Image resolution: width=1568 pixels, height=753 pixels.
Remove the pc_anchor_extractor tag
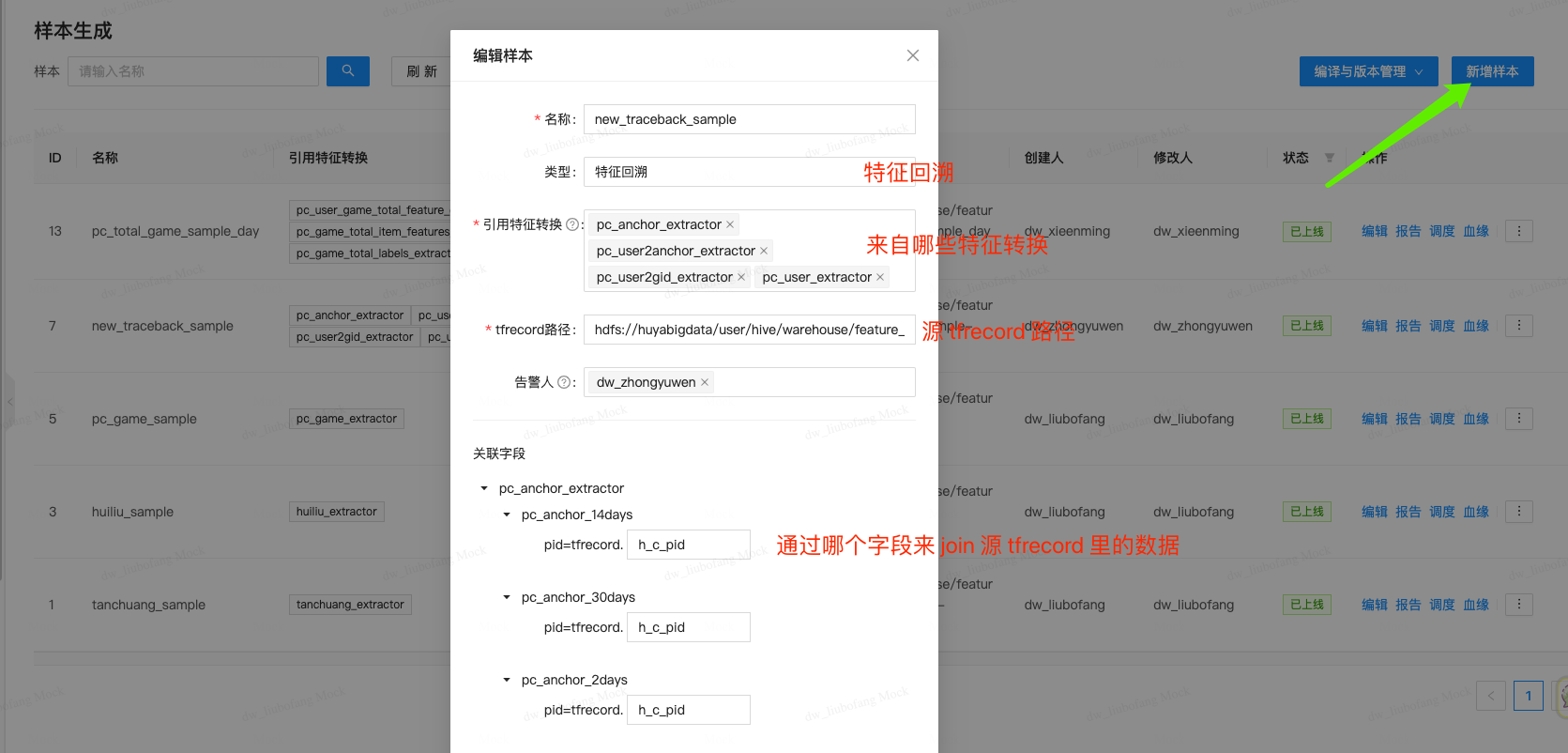pos(730,224)
